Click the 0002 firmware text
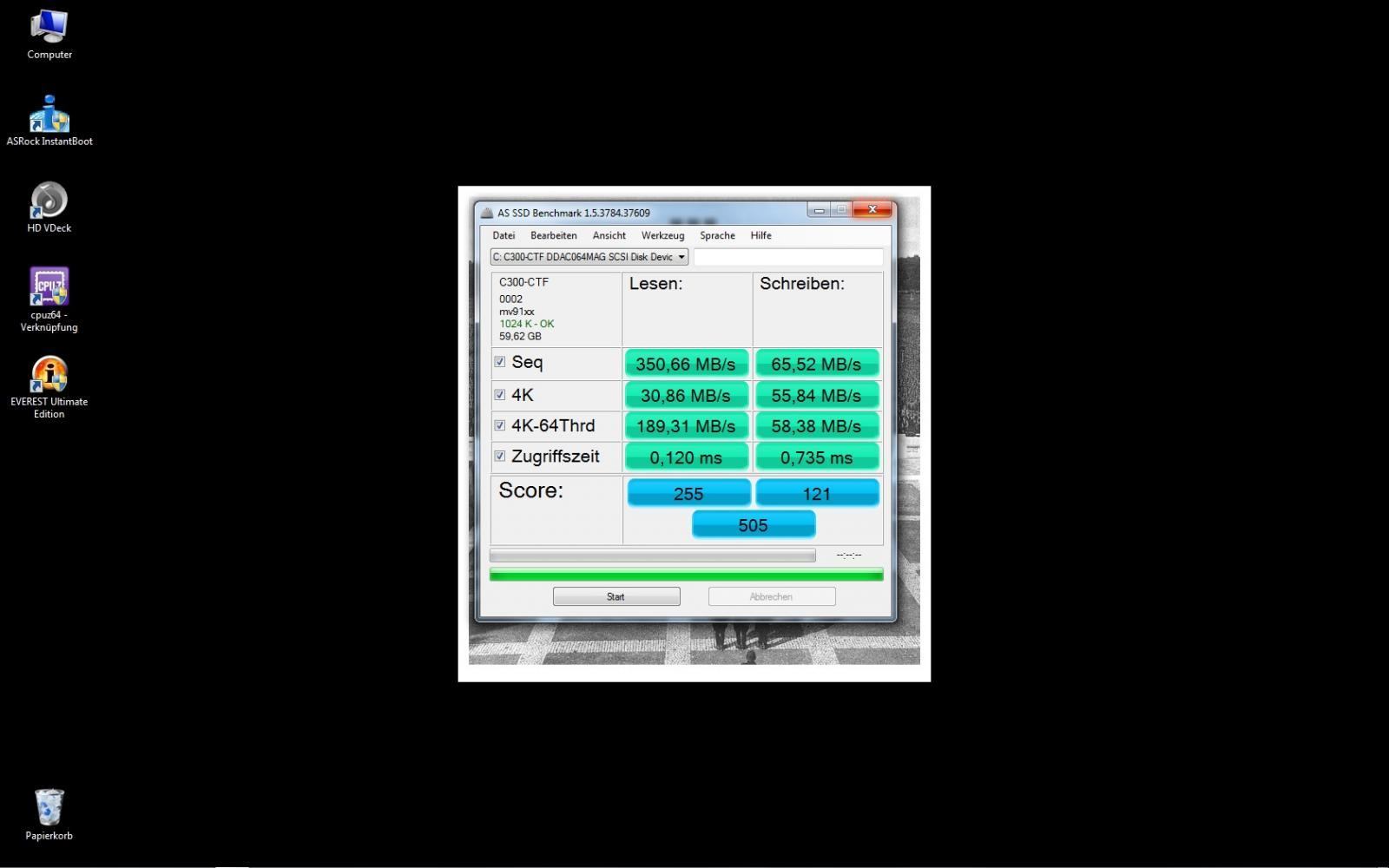Screen dimensions: 1389x868 click(510, 299)
